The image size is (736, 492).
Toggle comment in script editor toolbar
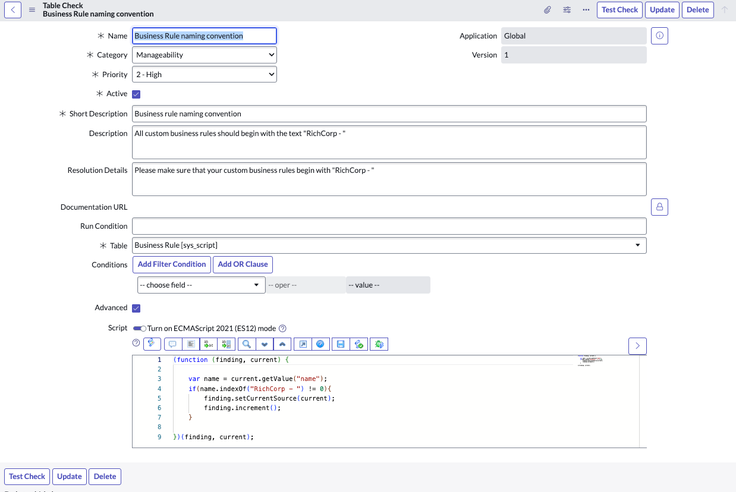(x=172, y=344)
